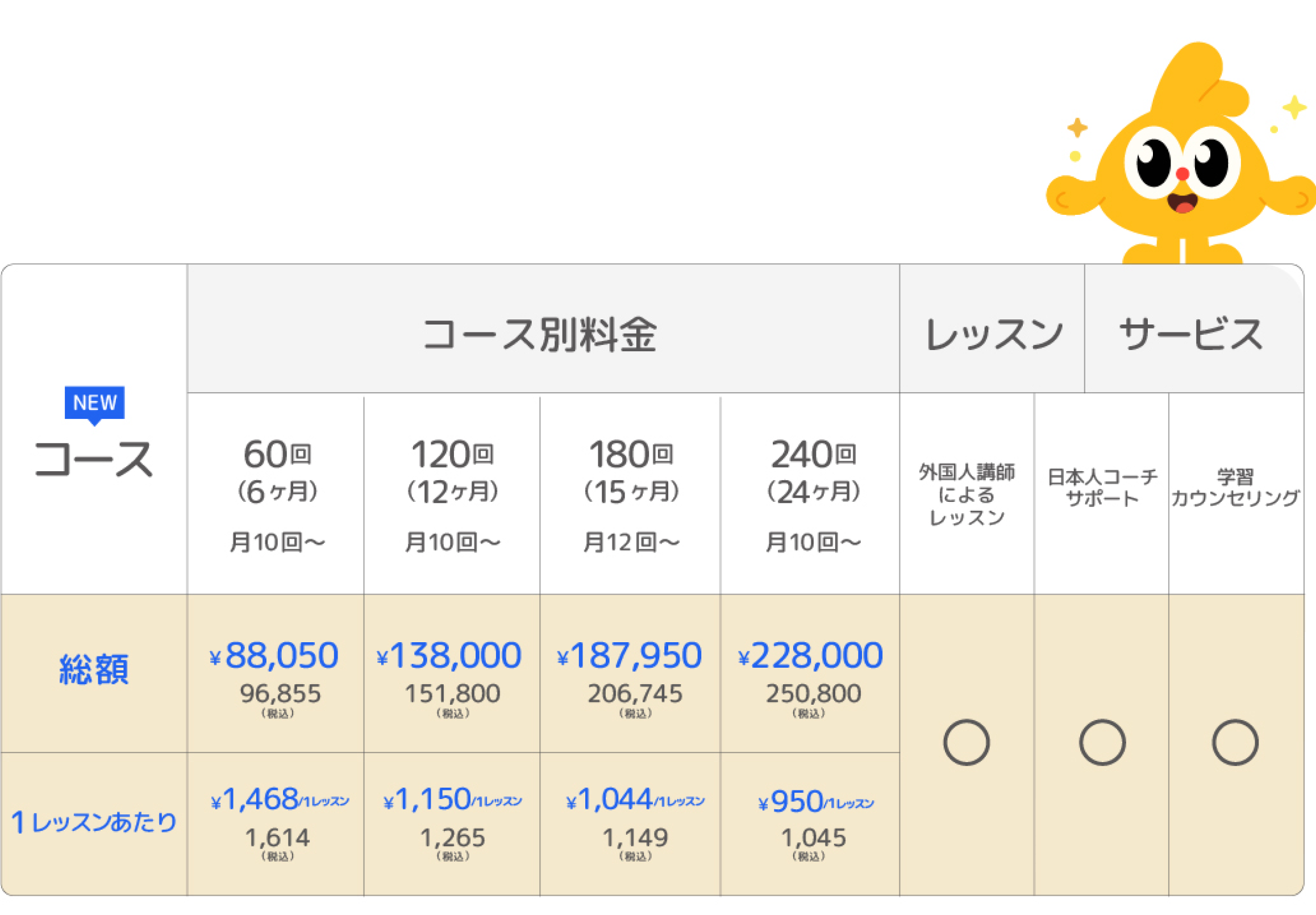Click the circle under 学習カウンセリング

point(1235,742)
